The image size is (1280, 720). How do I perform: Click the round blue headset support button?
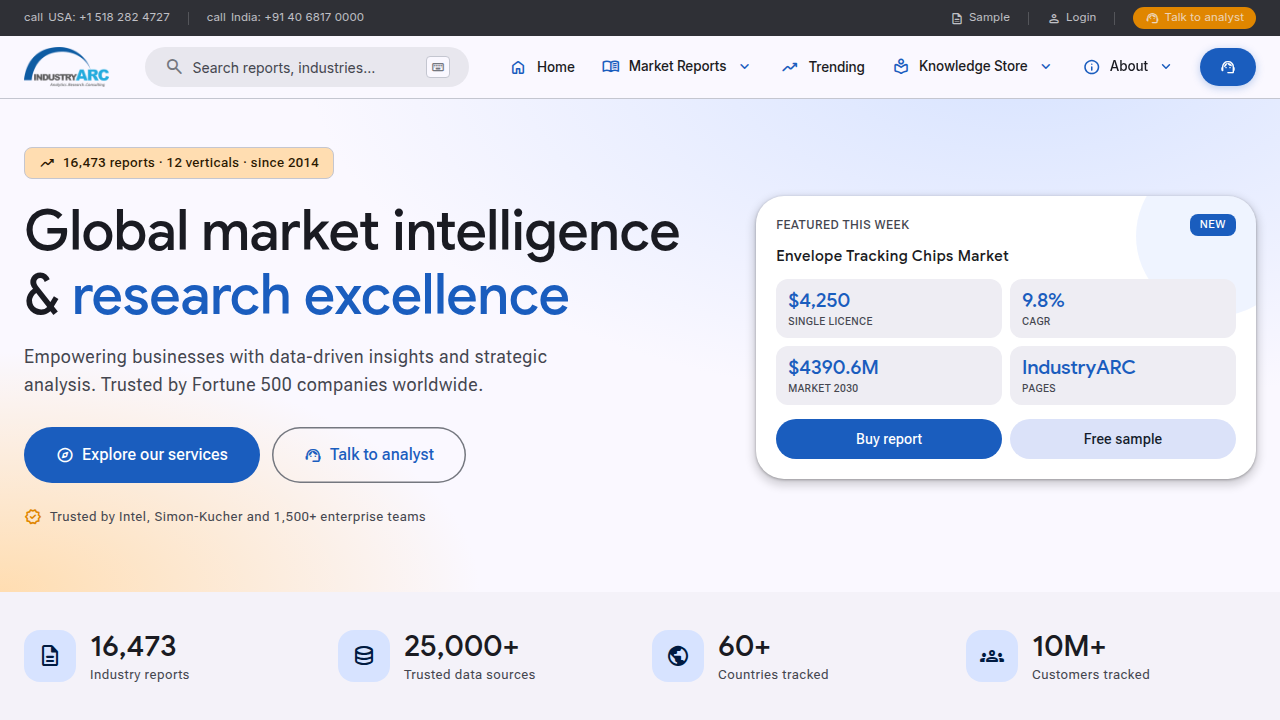pyautogui.click(x=1228, y=67)
